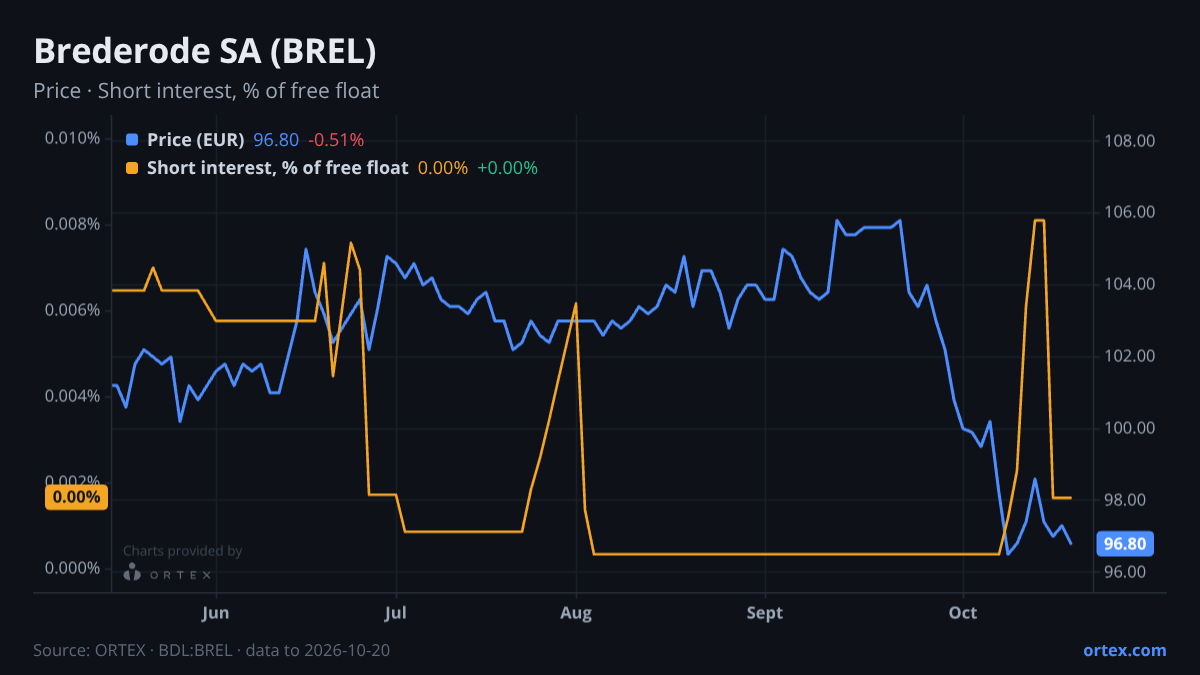Screen dimensions: 1200x675
Task: Click the 102.00 right axis label
Action: (1131, 356)
